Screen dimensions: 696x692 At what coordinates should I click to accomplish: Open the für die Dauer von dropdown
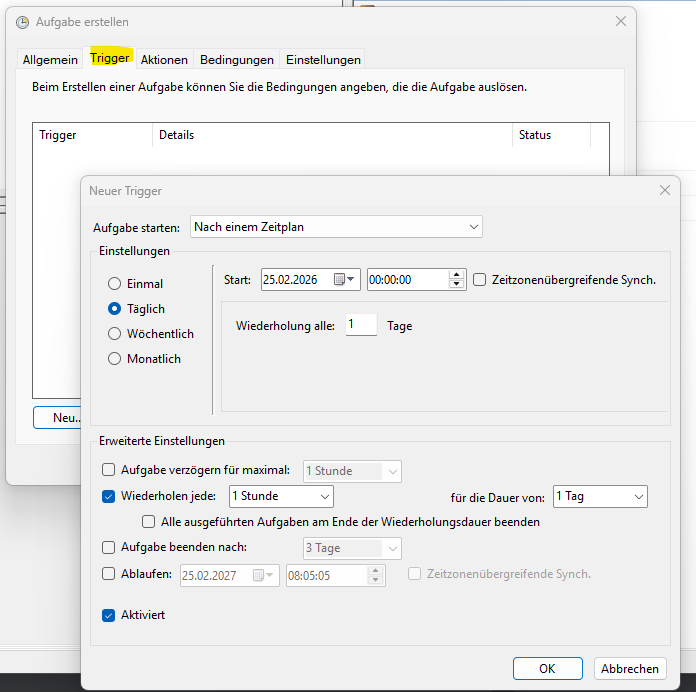[600, 496]
